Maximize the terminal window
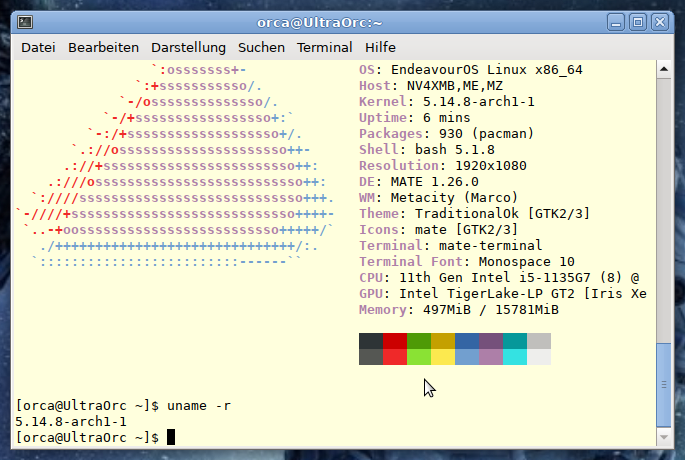 (638, 22)
